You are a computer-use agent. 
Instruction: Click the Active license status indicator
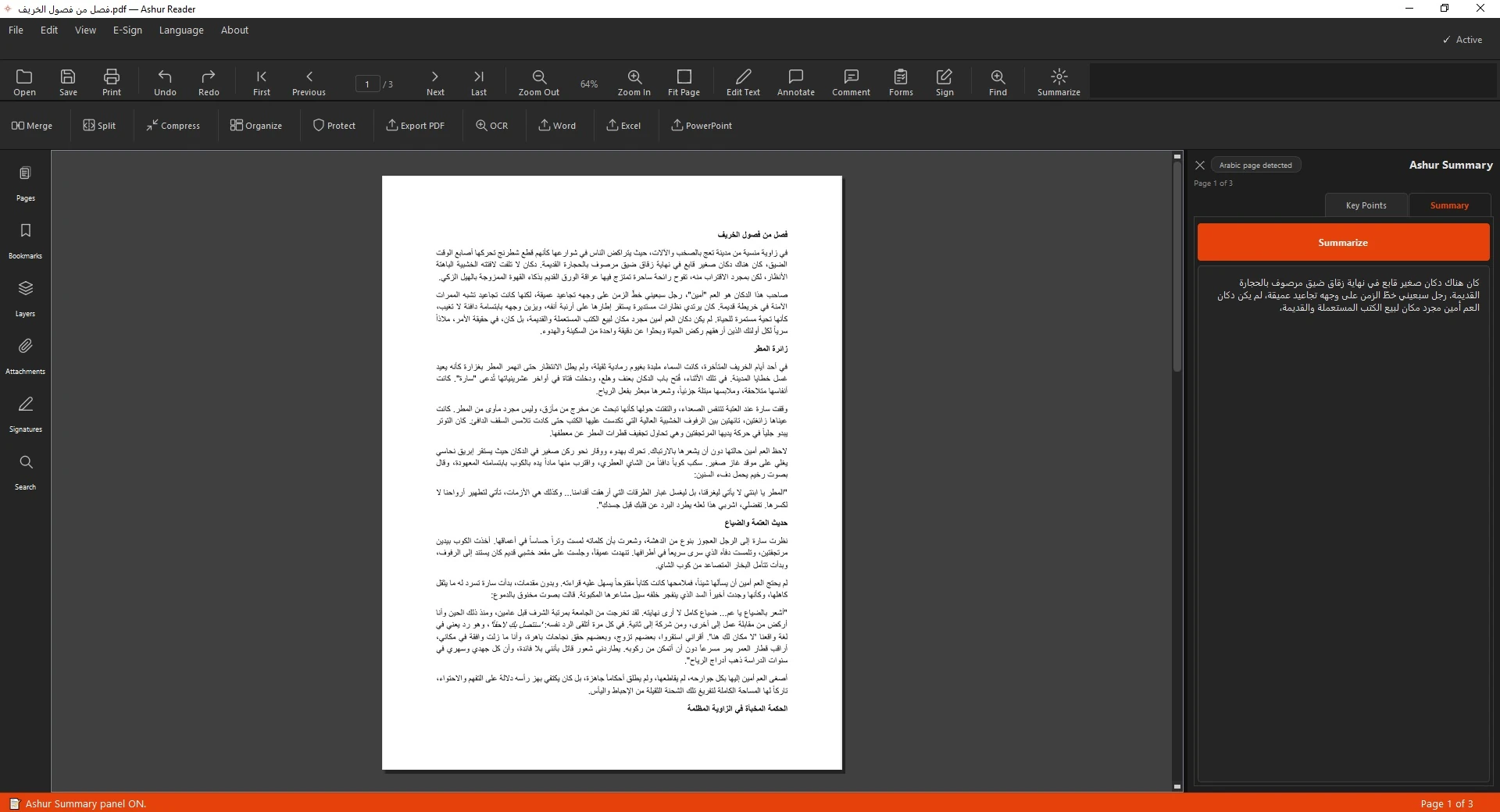(1462, 40)
